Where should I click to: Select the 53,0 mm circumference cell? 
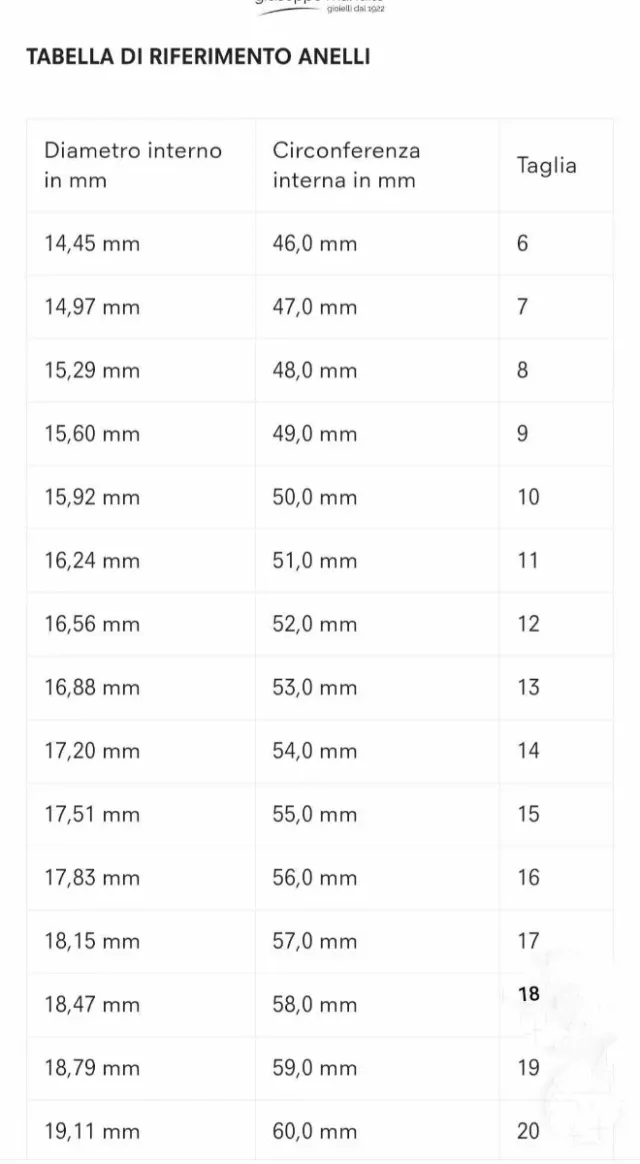pos(314,688)
